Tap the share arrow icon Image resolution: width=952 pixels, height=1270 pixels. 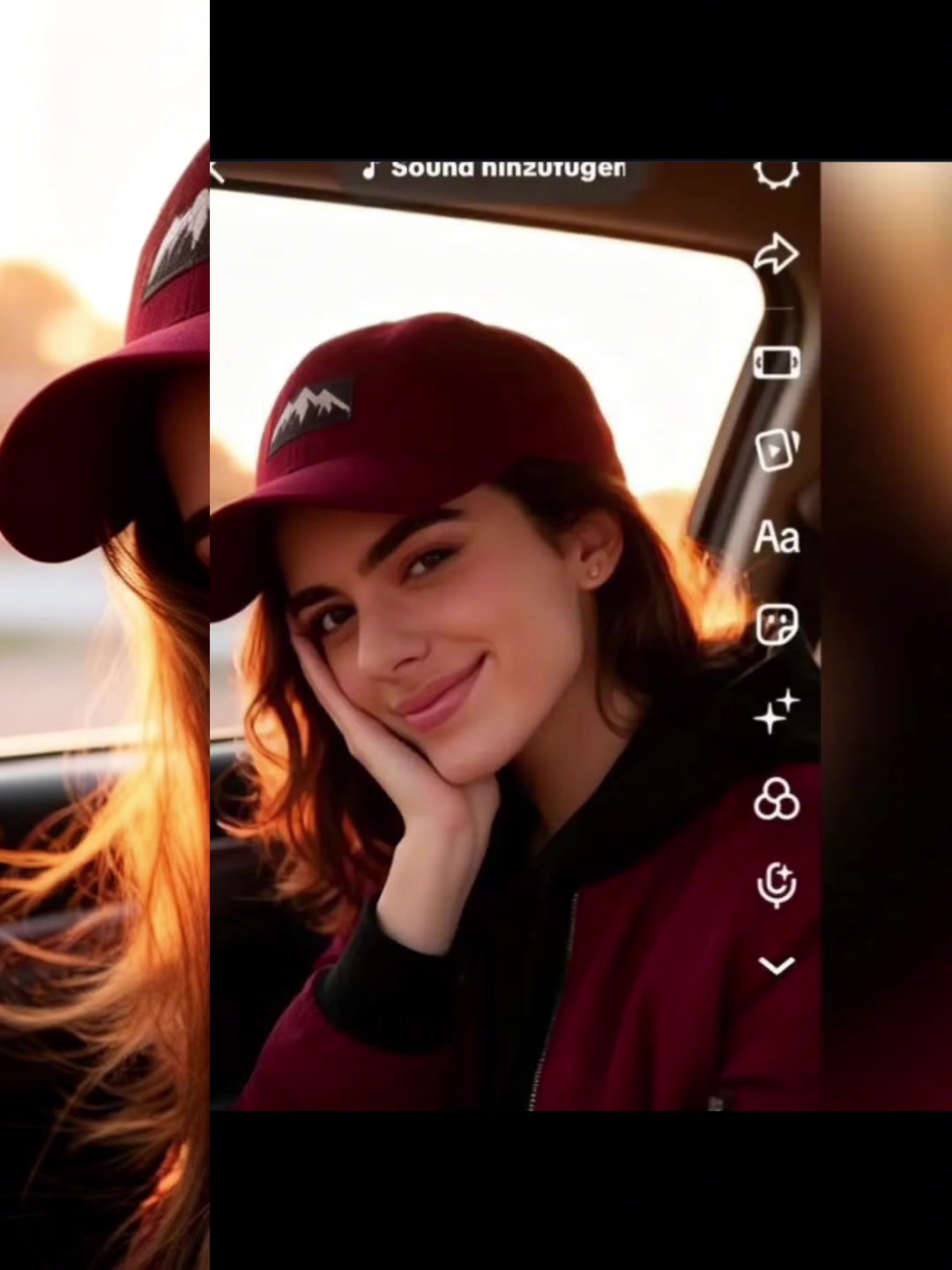[777, 255]
